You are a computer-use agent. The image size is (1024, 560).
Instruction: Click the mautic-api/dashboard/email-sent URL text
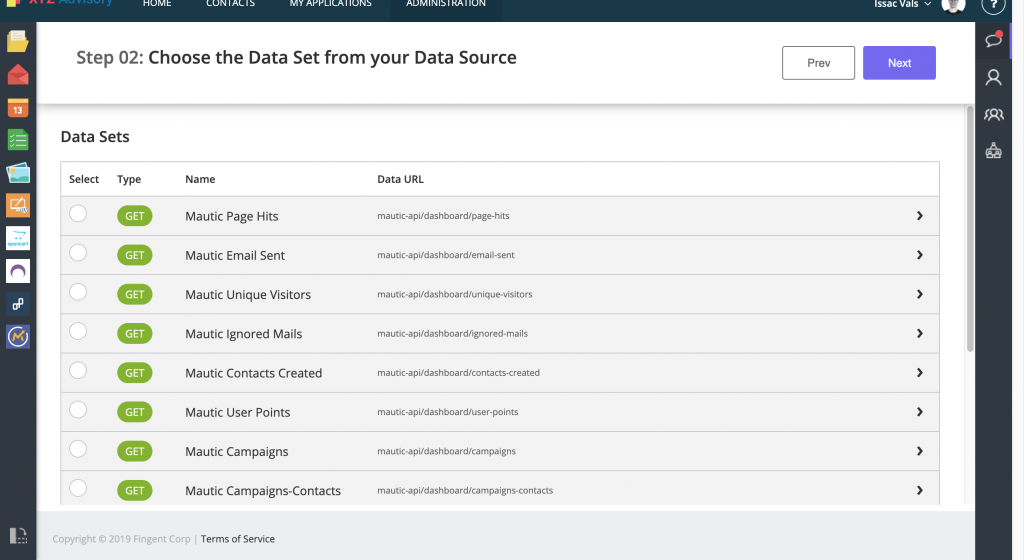[x=446, y=255]
